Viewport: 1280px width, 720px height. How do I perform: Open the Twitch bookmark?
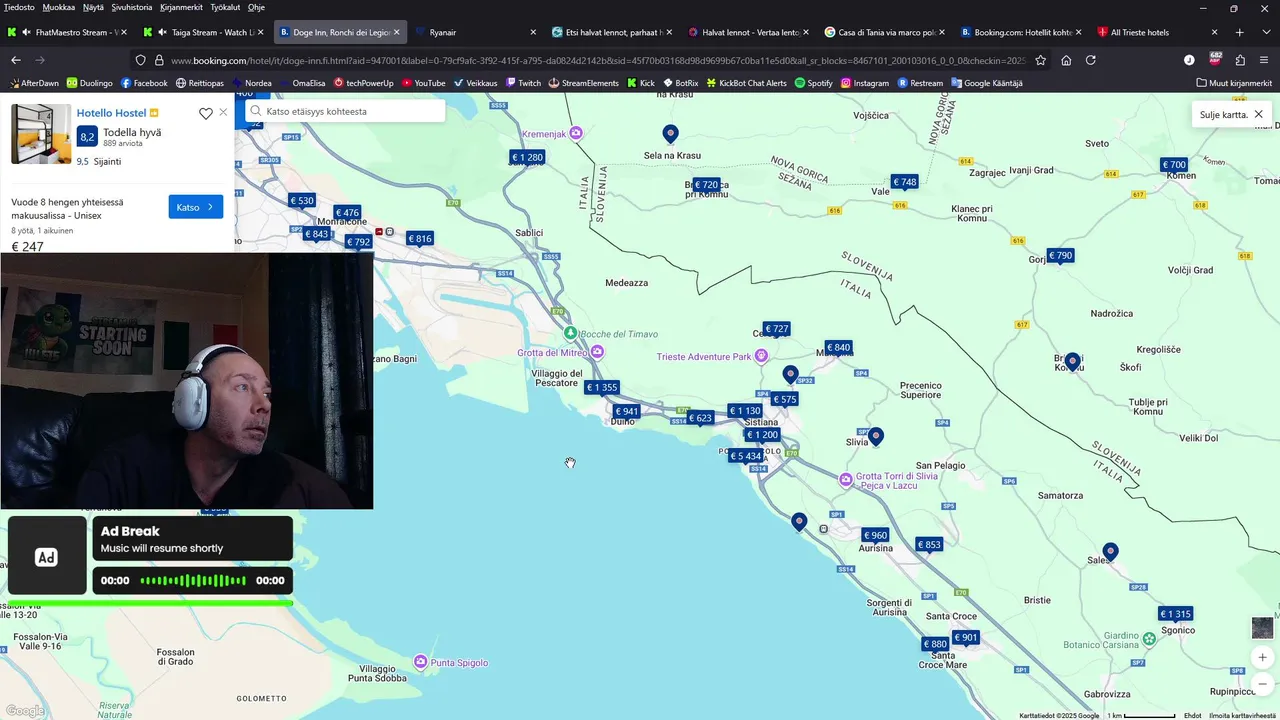523,83
